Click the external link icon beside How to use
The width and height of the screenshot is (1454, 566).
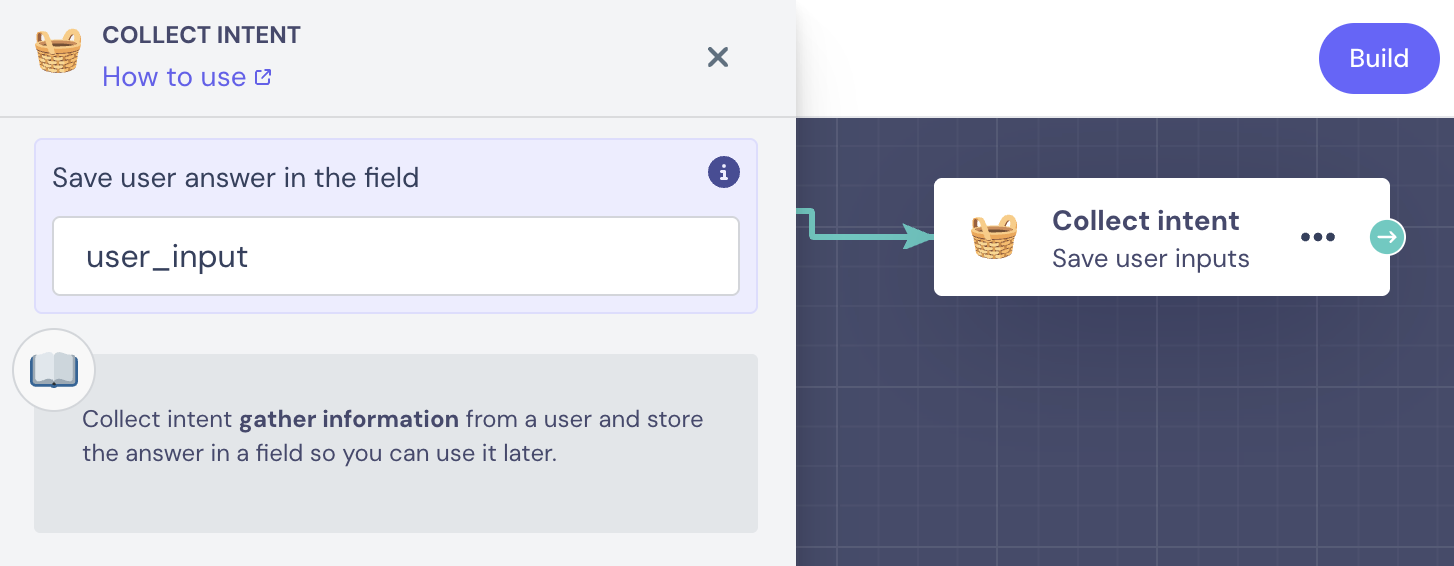pyautogui.click(x=263, y=77)
